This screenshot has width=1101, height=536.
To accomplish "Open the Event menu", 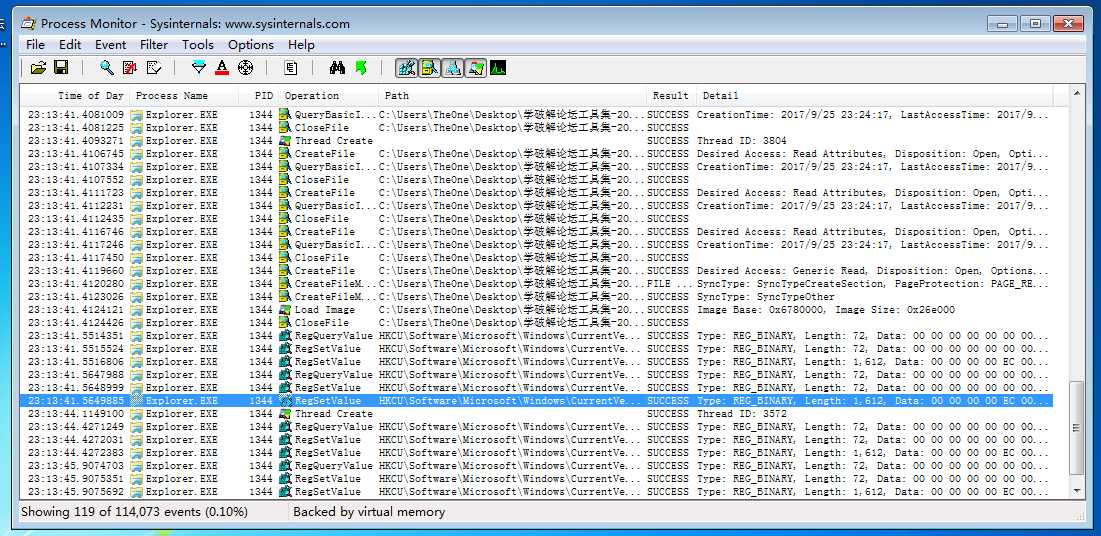I will (x=111, y=45).
